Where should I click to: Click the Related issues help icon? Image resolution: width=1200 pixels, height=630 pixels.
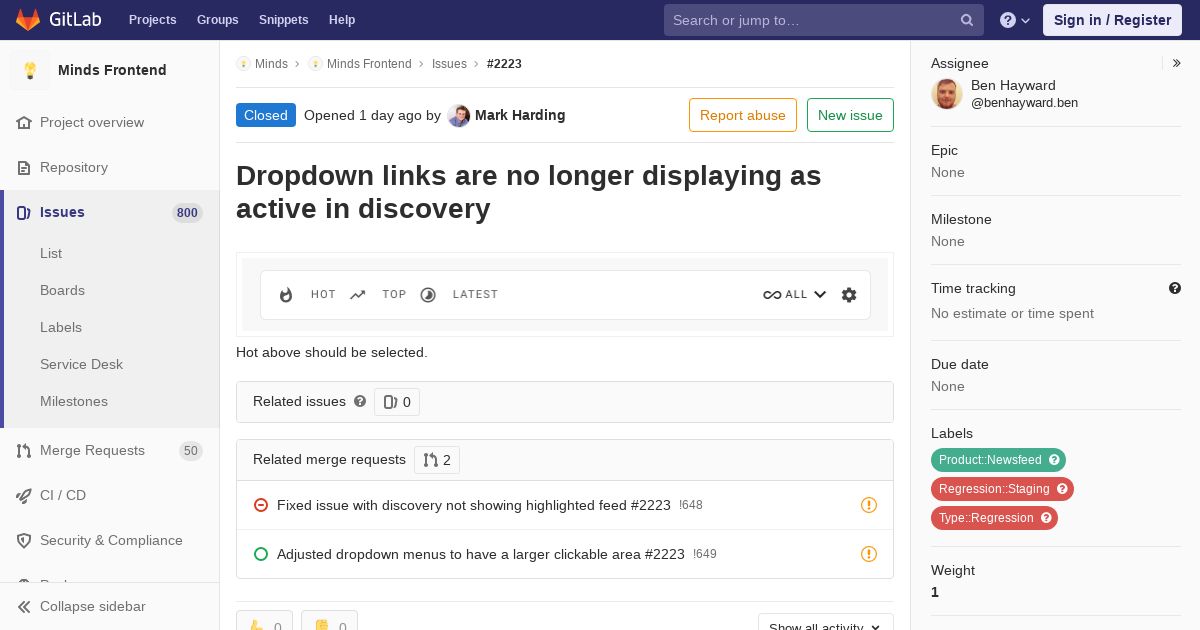(x=360, y=401)
